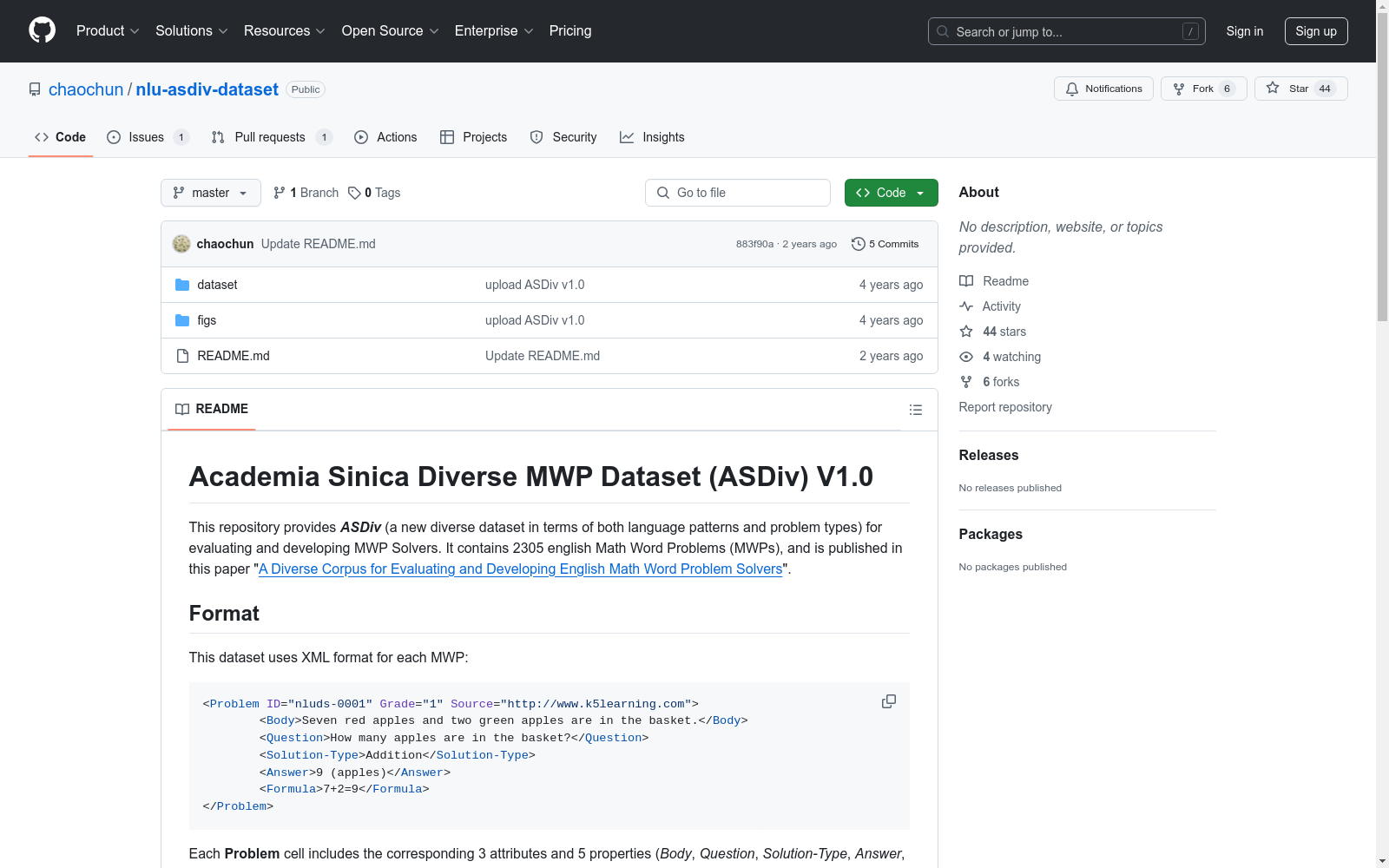
Task: Click the star icon in the Star button
Action: coord(1273,88)
